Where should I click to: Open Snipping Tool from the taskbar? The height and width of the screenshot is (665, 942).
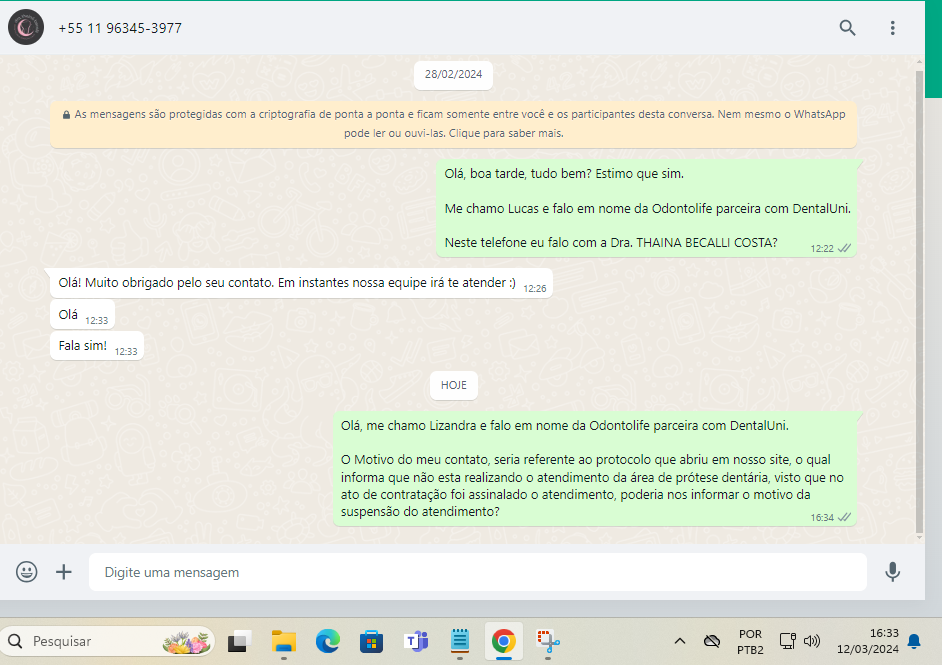548,642
